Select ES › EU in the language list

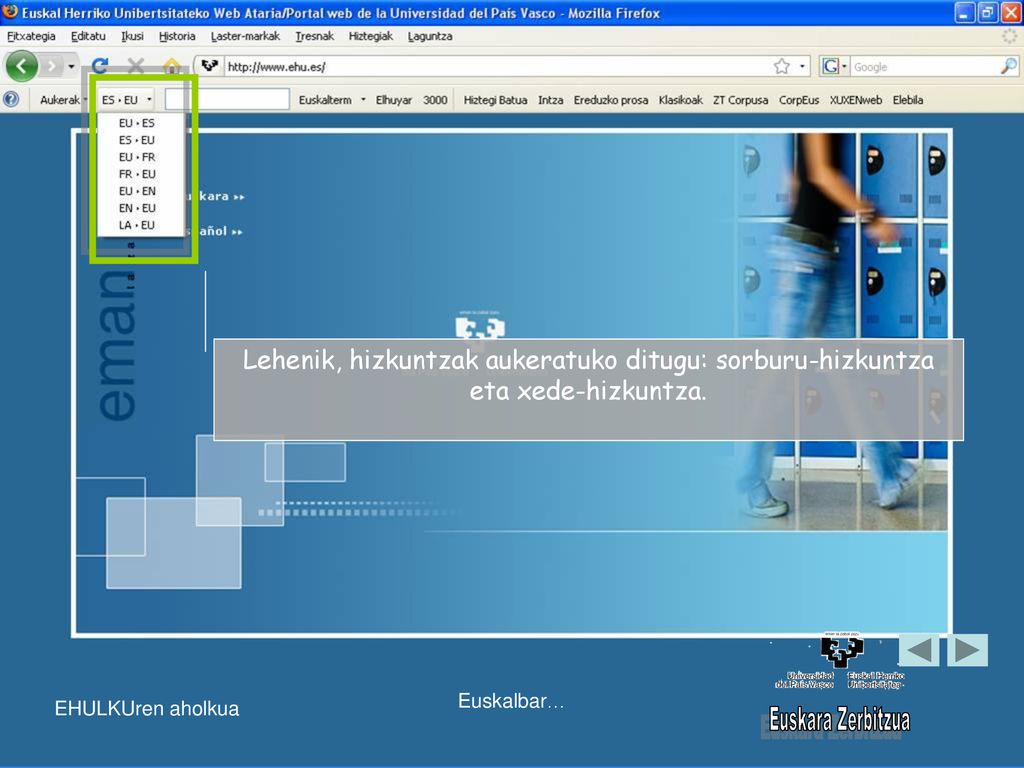137,140
